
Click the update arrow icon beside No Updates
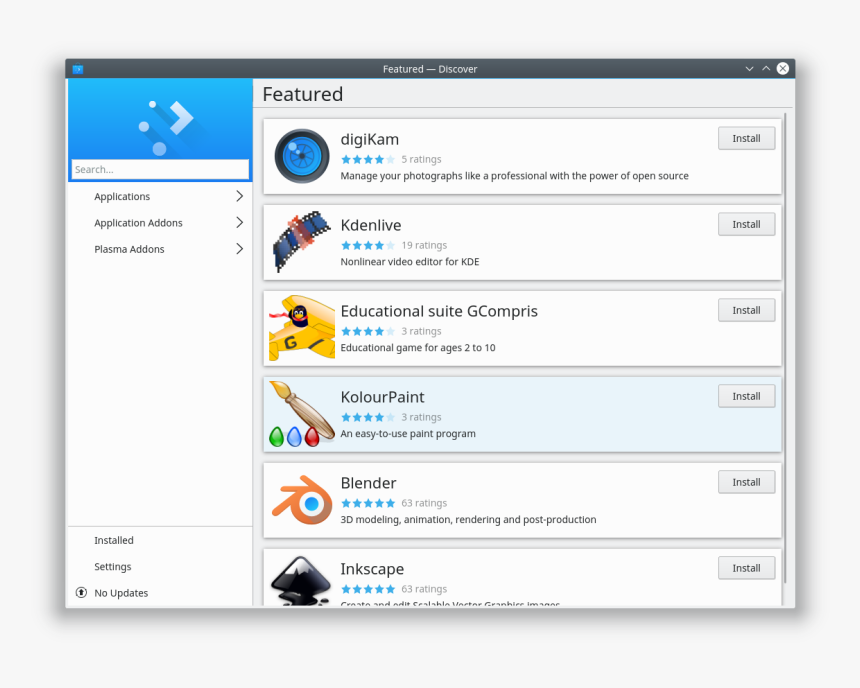(x=81, y=593)
